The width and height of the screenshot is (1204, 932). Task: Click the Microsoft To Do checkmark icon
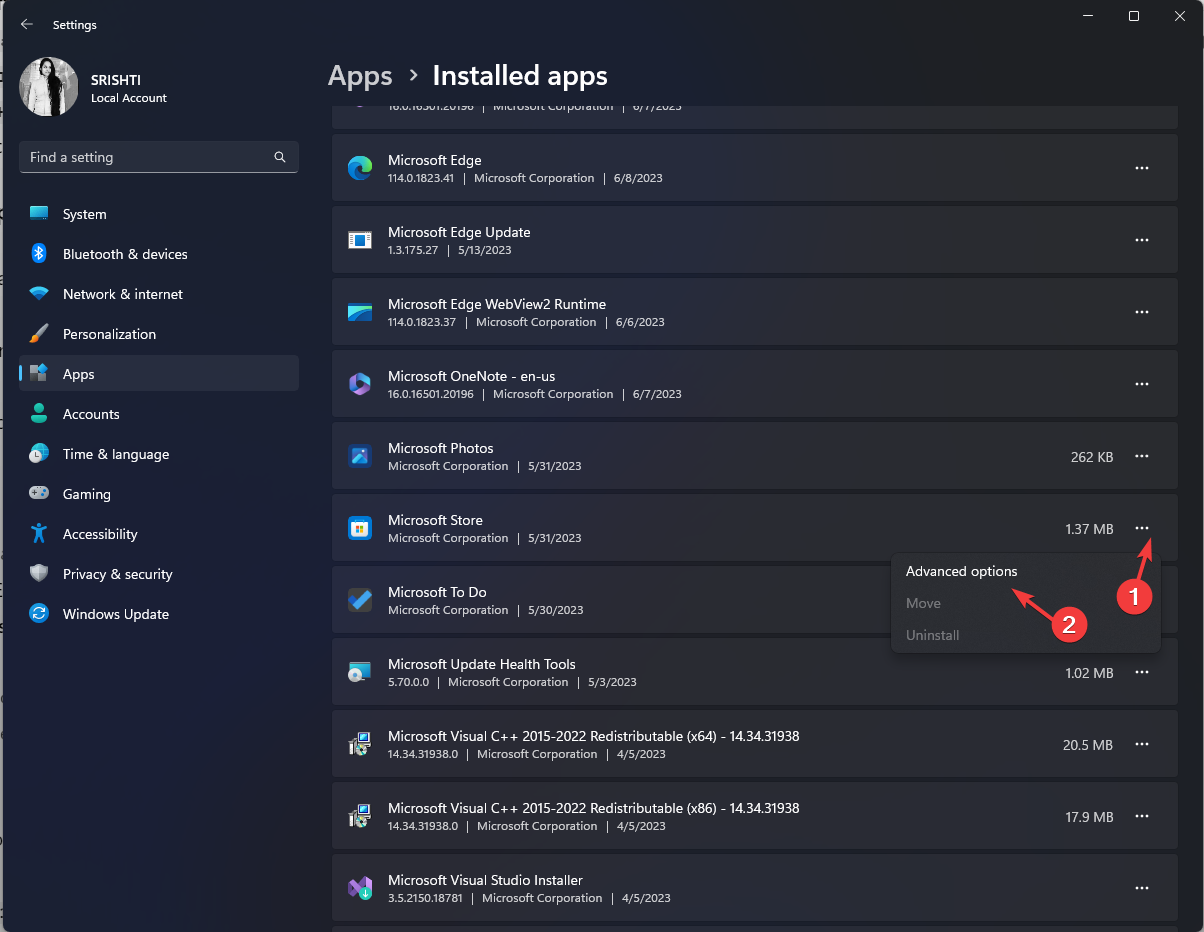(360, 600)
